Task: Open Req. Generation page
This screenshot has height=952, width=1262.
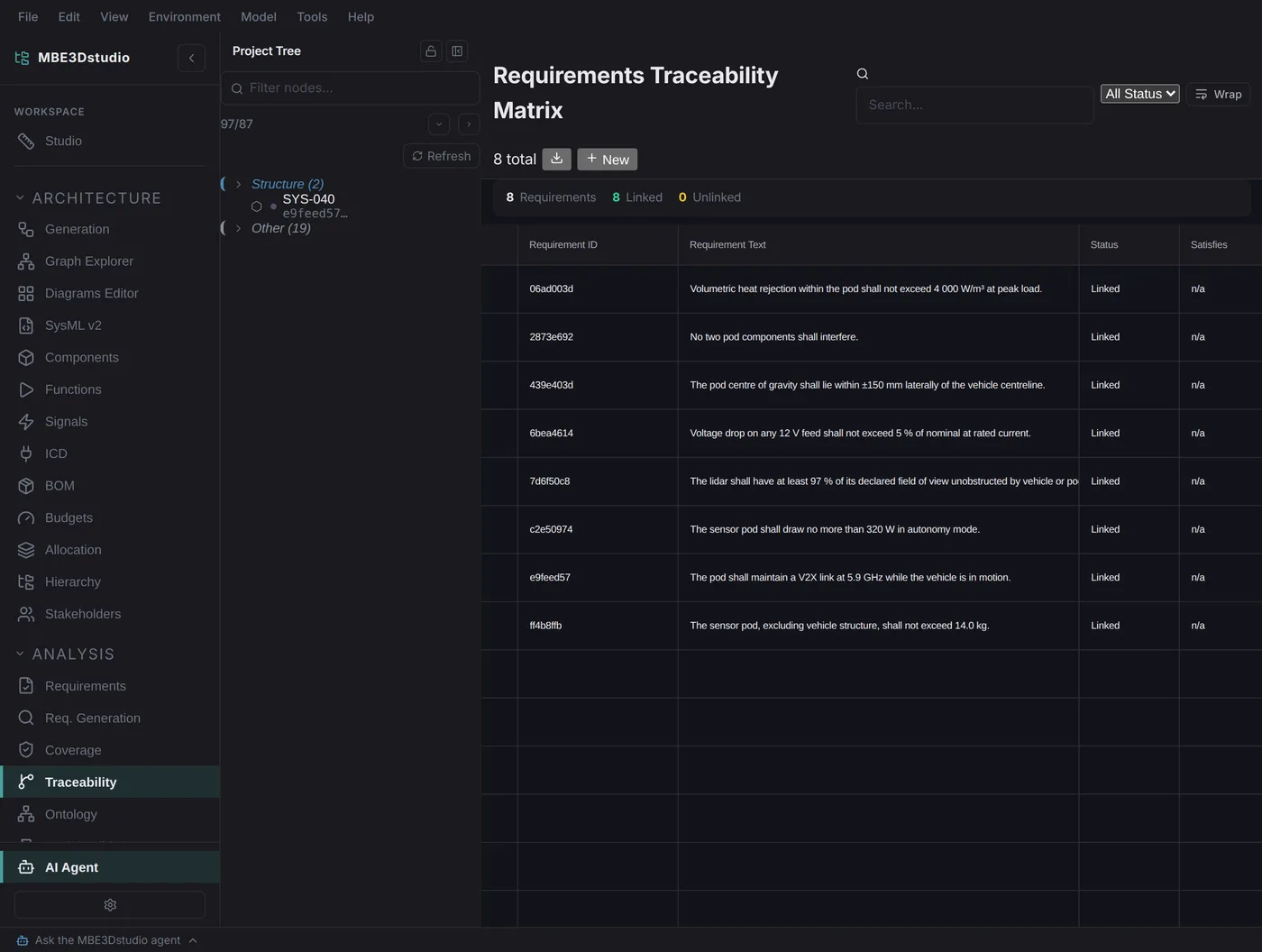Action: coord(109,718)
